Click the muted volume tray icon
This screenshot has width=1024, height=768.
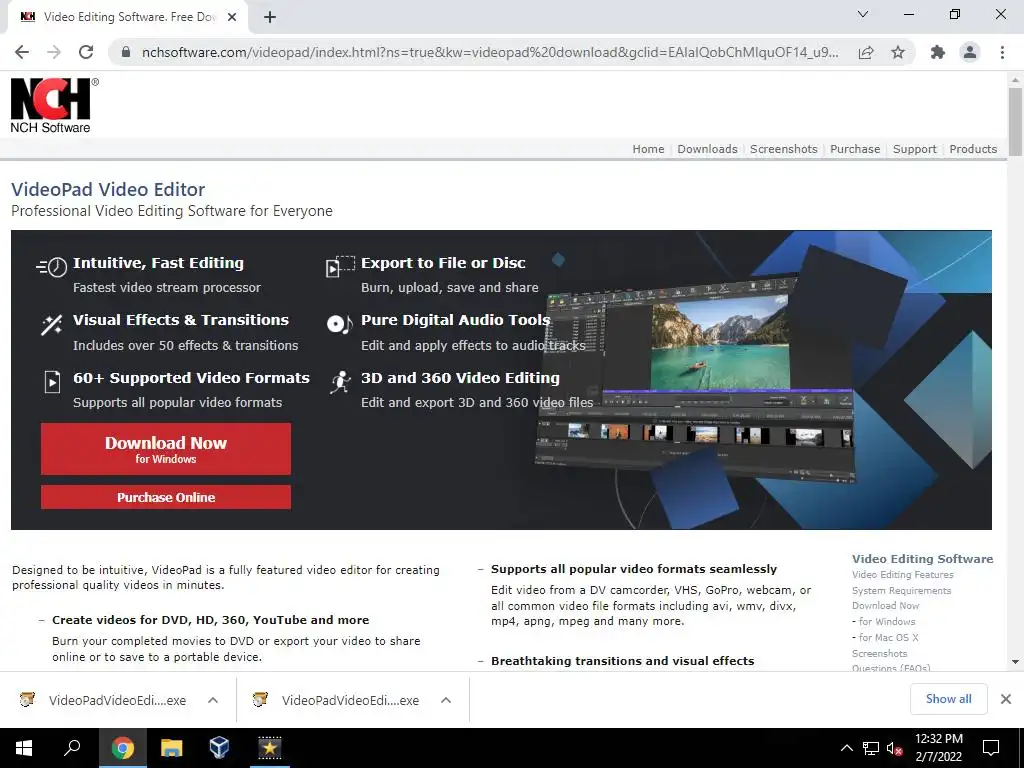(x=895, y=748)
